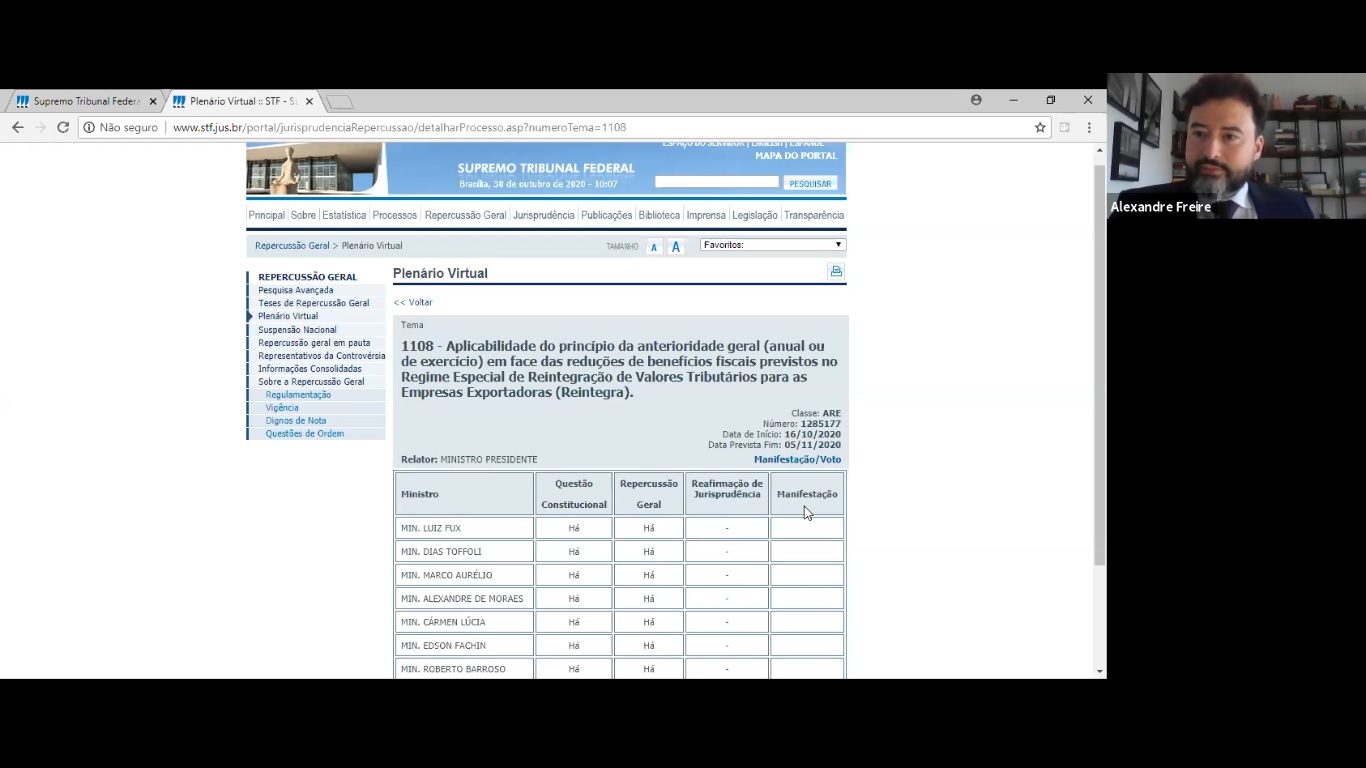Image resolution: width=1366 pixels, height=768 pixels.
Task: Click MIN. LUIZ FUX row name
Action: 431,528
